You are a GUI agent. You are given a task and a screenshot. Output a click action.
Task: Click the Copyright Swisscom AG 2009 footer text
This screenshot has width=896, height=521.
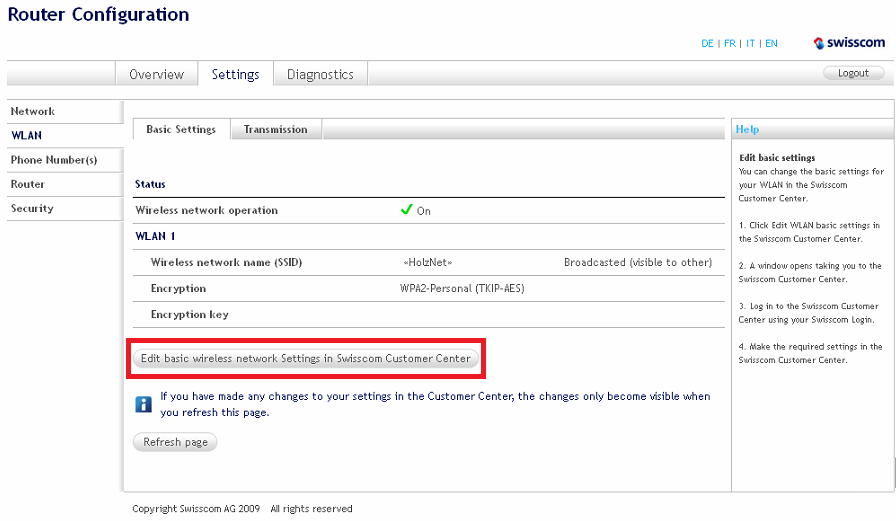(196, 508)
